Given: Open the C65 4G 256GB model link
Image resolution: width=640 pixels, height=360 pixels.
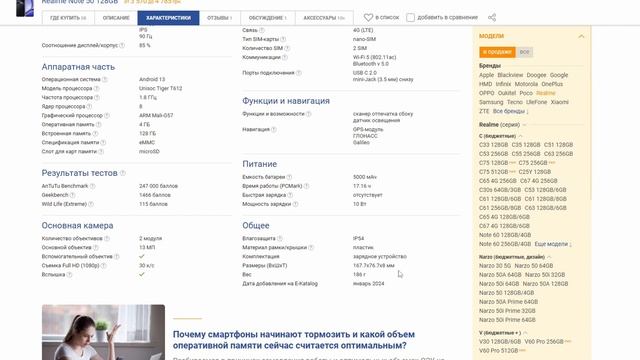Looking at the screenshot, I should click(498, 181).
